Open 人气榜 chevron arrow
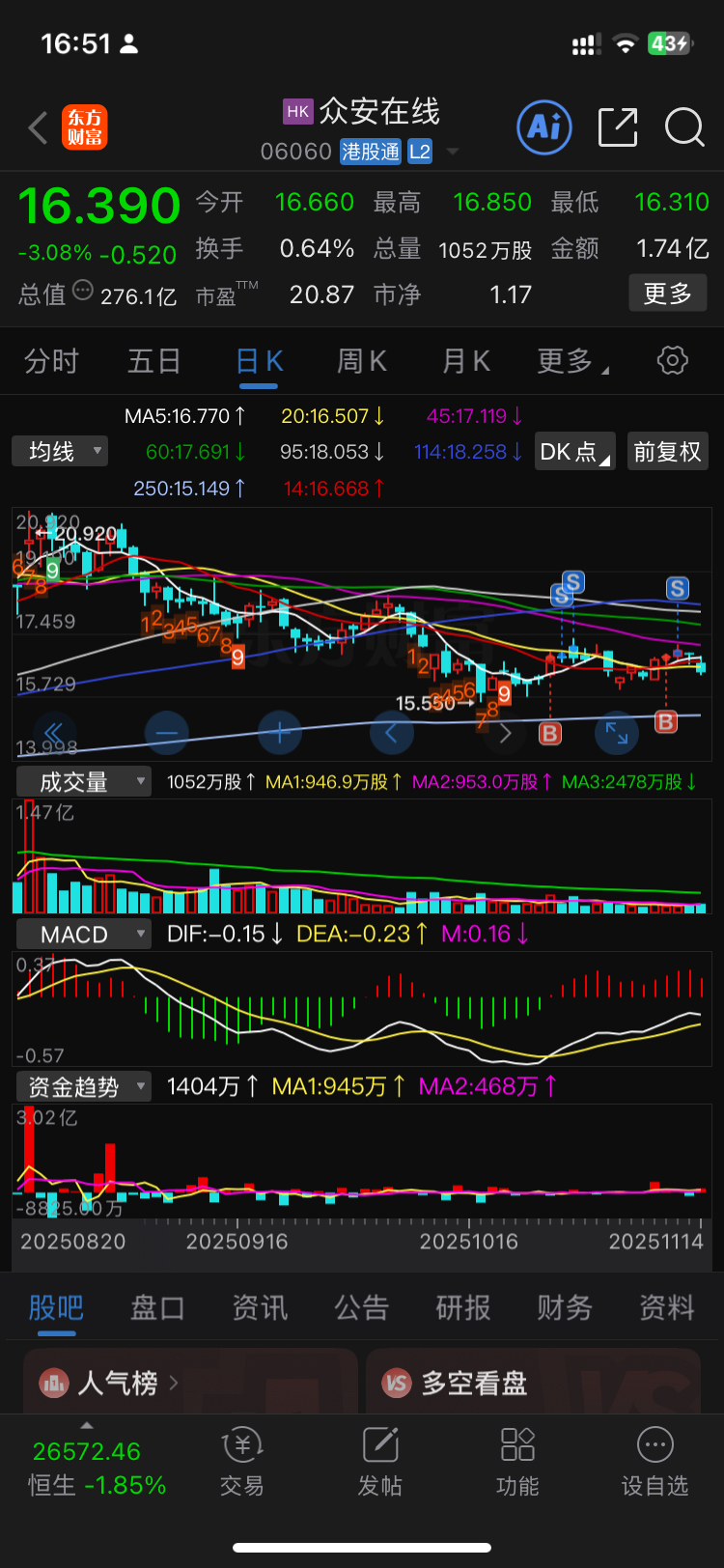 click(174, 1384)
